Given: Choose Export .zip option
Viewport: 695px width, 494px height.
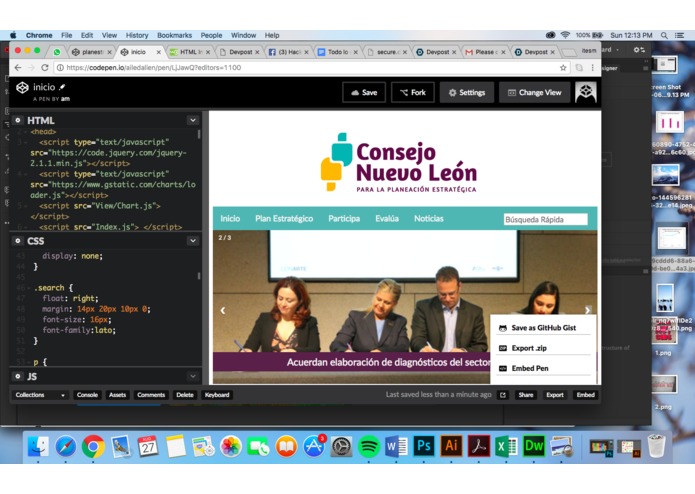Looking at the screenshot, I should coord(543,348).
